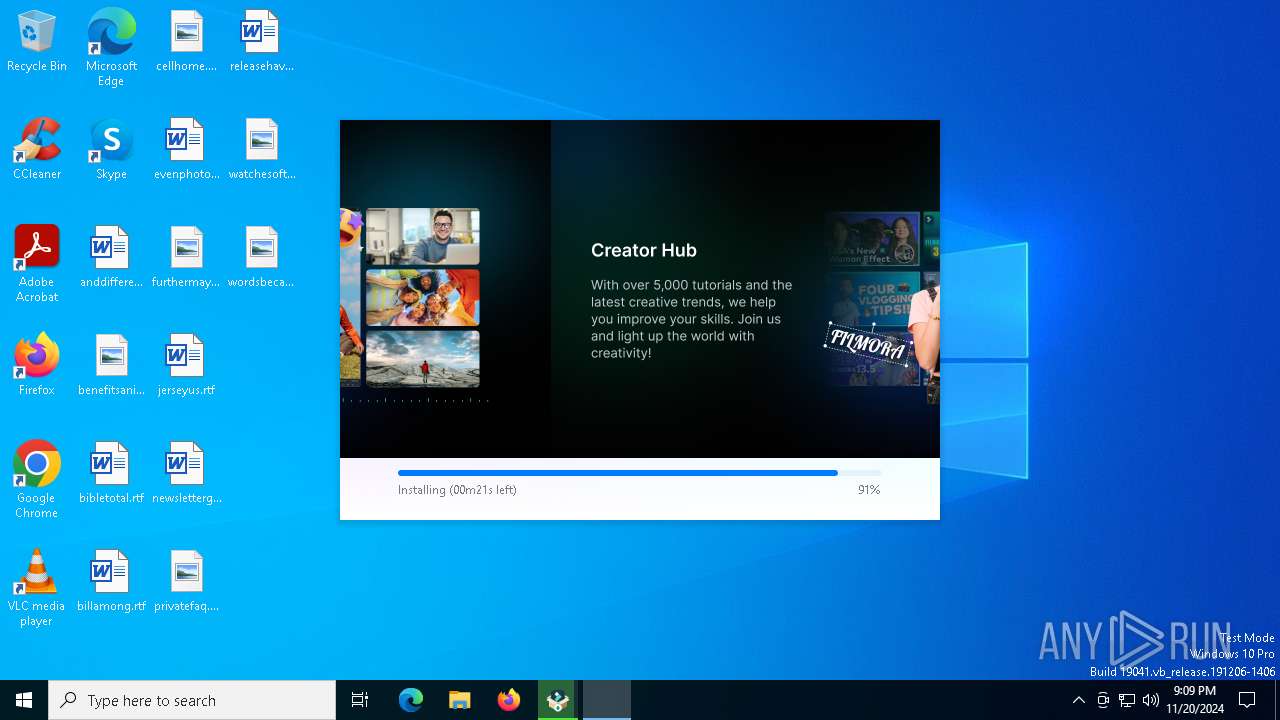
Task: Open the CCleaner desktop shortcut
Action: (37, 150)
